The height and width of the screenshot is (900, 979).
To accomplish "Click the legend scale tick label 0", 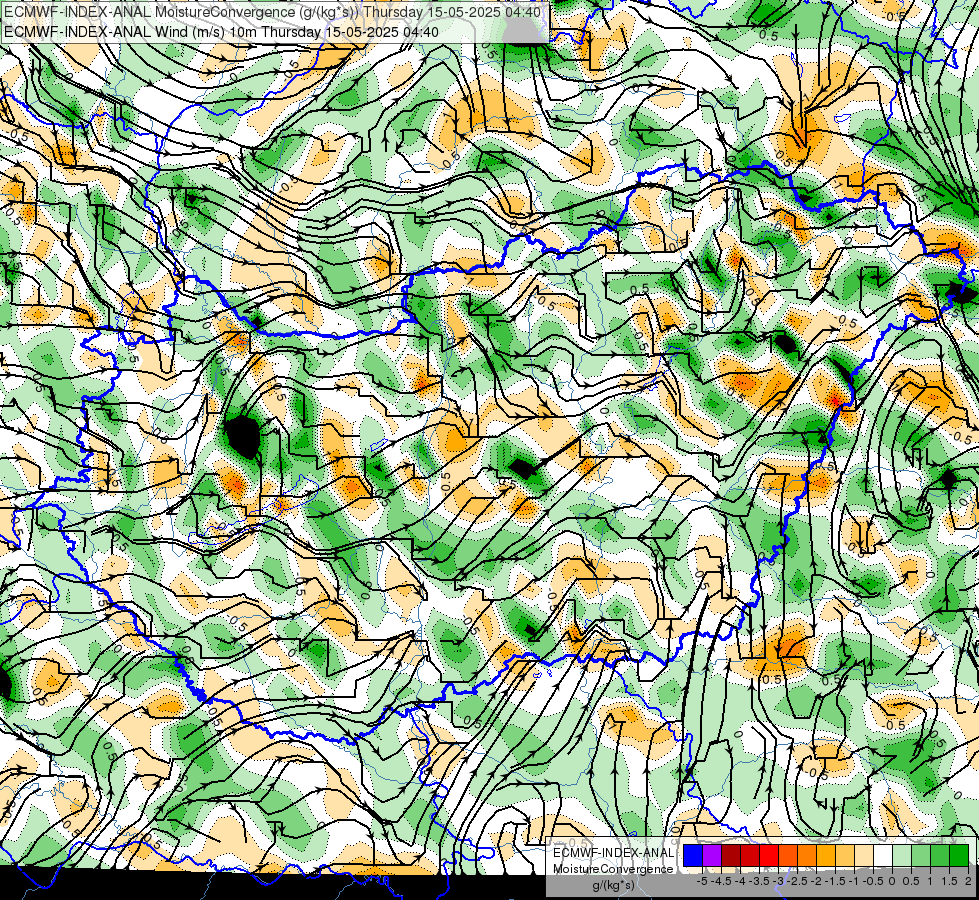I will (x=892, y=881).
